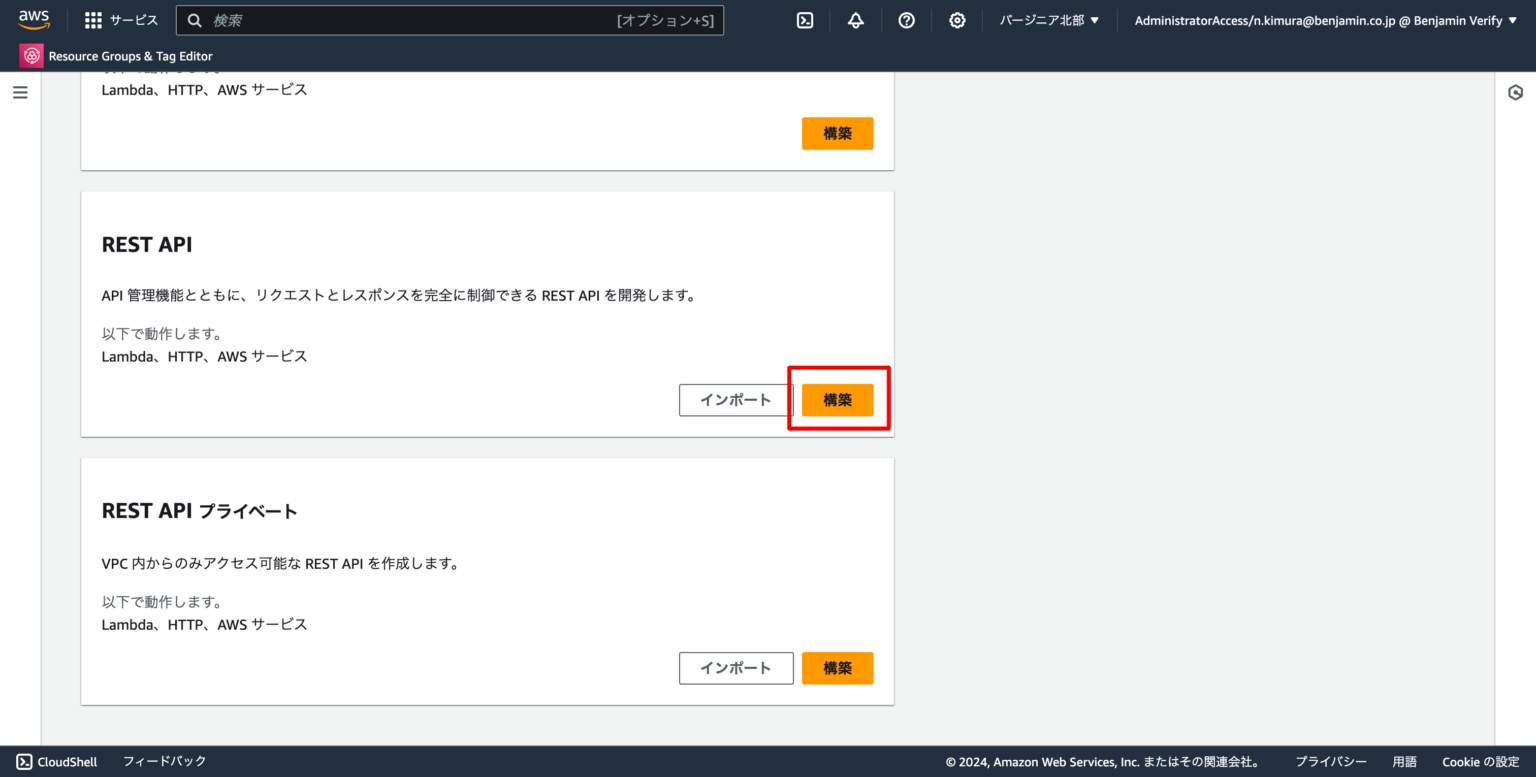The width and height of the screenshot is (1536, 777).
Task: Open account settings via the gear icon
Action: pos(957,19)
